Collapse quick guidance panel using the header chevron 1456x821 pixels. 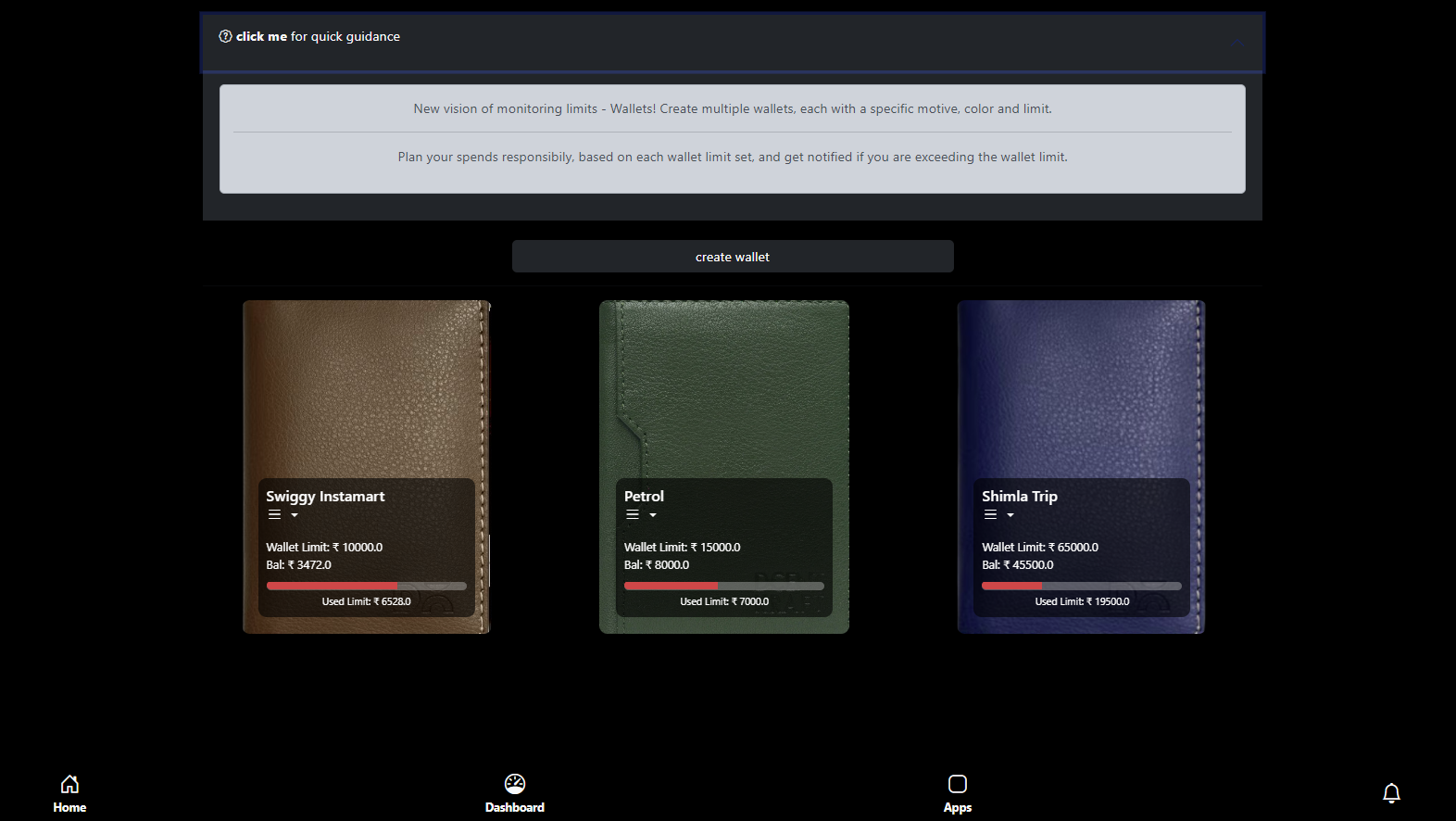(x=1237, y=43)
